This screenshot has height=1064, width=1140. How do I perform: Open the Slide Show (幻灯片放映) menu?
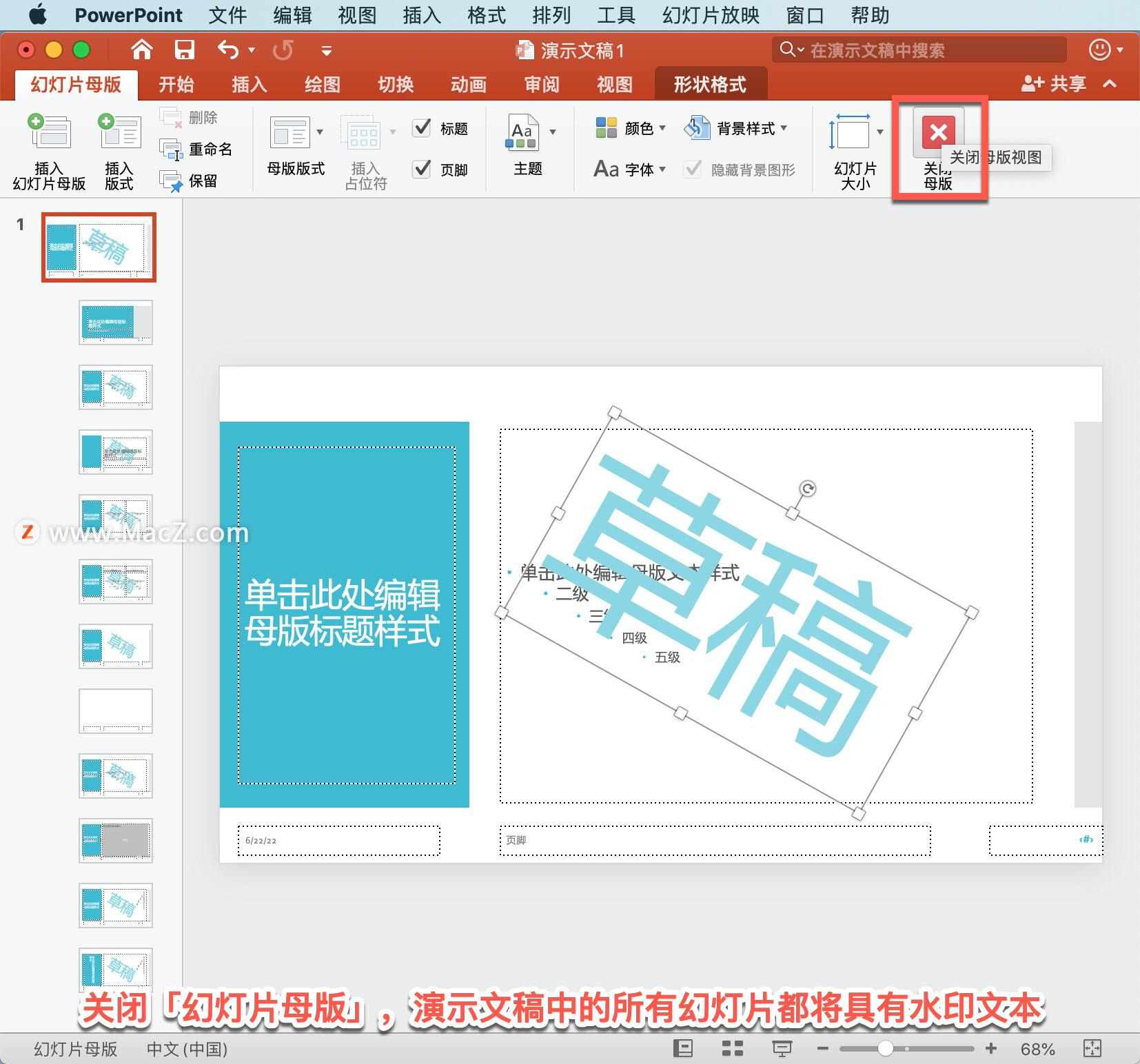(711, 15)
